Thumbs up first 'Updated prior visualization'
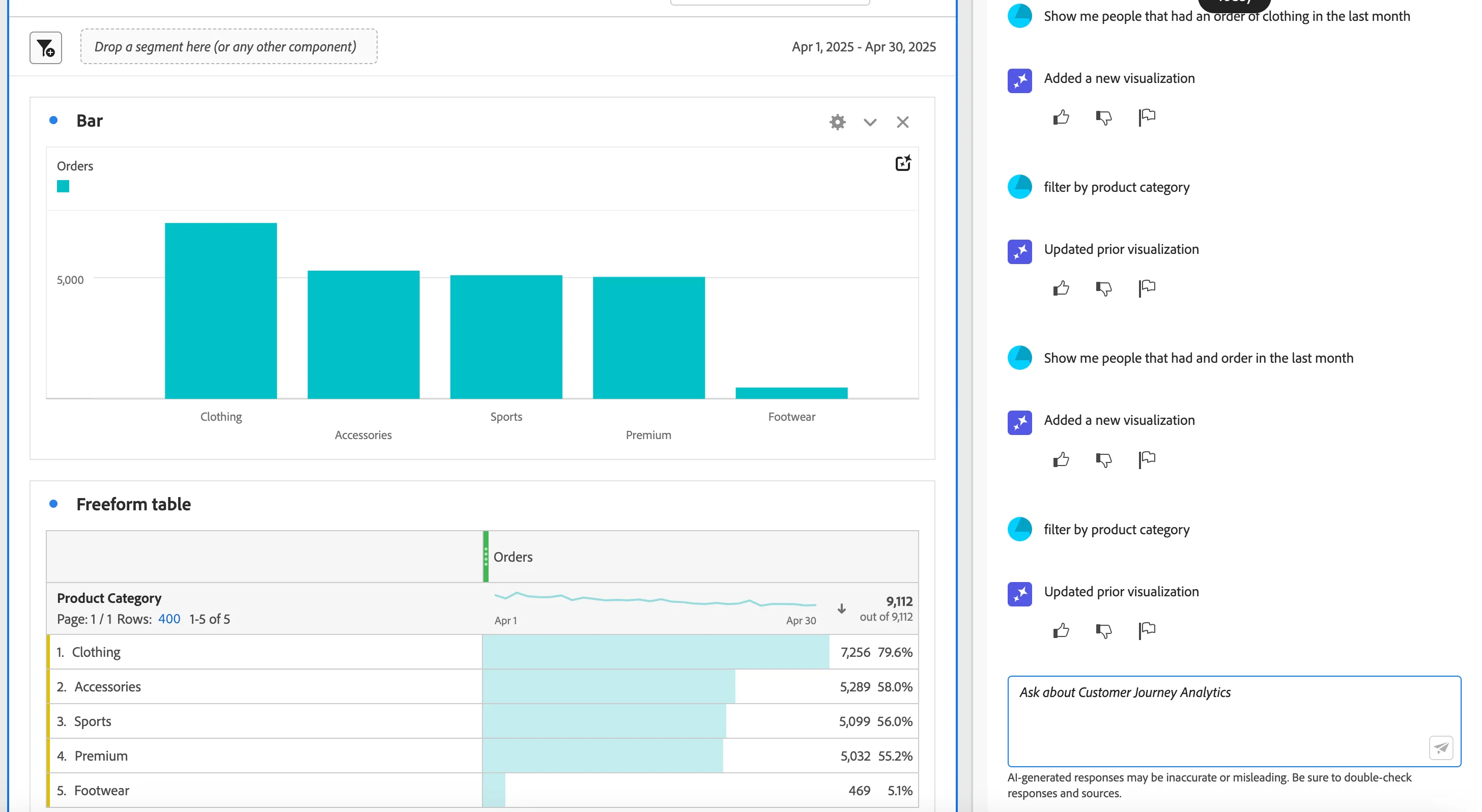This screenshot has width=1482, height=812. pos(1061,288)
